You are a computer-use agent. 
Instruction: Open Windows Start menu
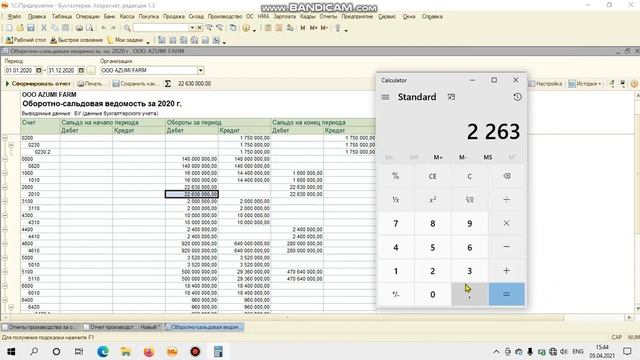pyautogui.click(x=11, y=351)
